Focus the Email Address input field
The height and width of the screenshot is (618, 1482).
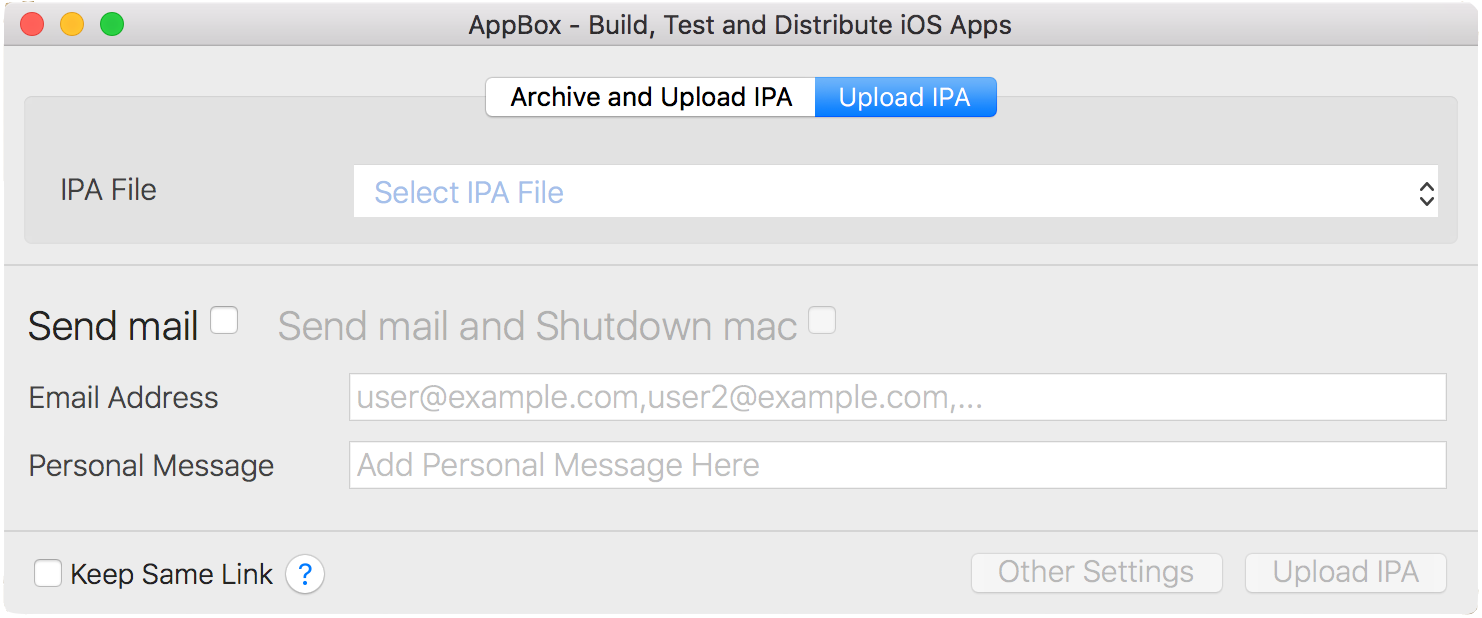tap(898, 397)
